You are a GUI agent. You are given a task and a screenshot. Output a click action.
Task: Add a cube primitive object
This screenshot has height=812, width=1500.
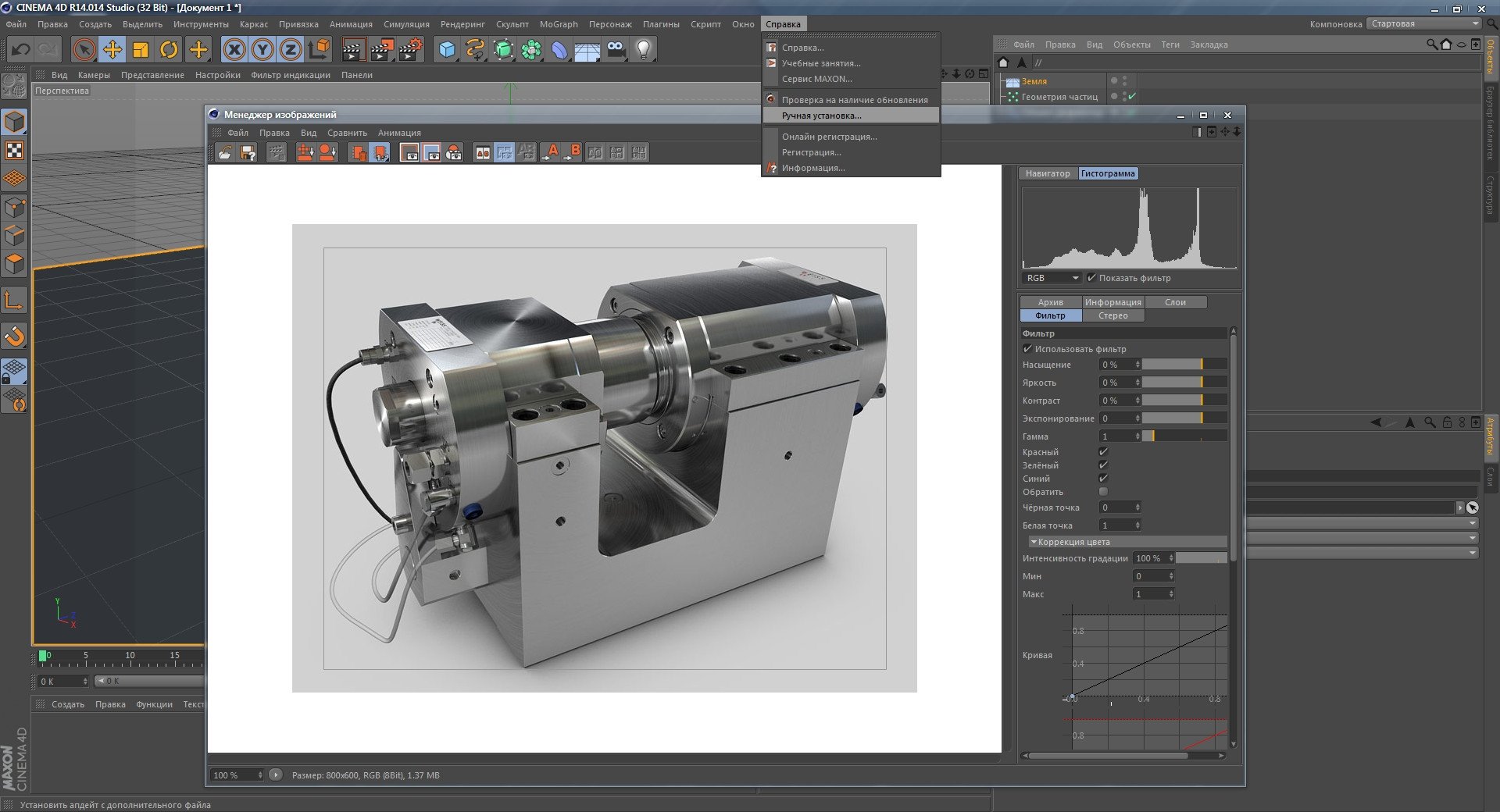(446, 50)
